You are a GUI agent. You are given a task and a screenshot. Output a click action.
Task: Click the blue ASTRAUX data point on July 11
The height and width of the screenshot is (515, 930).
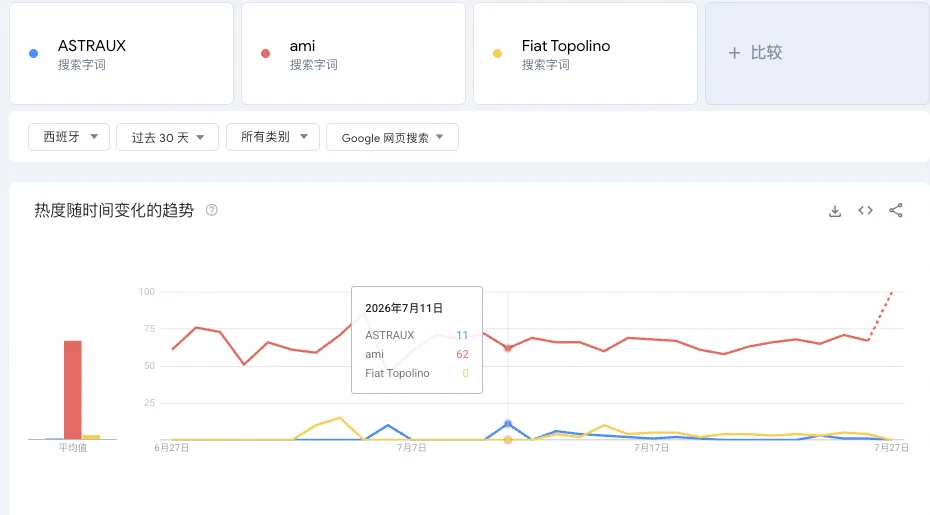(508, 424)
